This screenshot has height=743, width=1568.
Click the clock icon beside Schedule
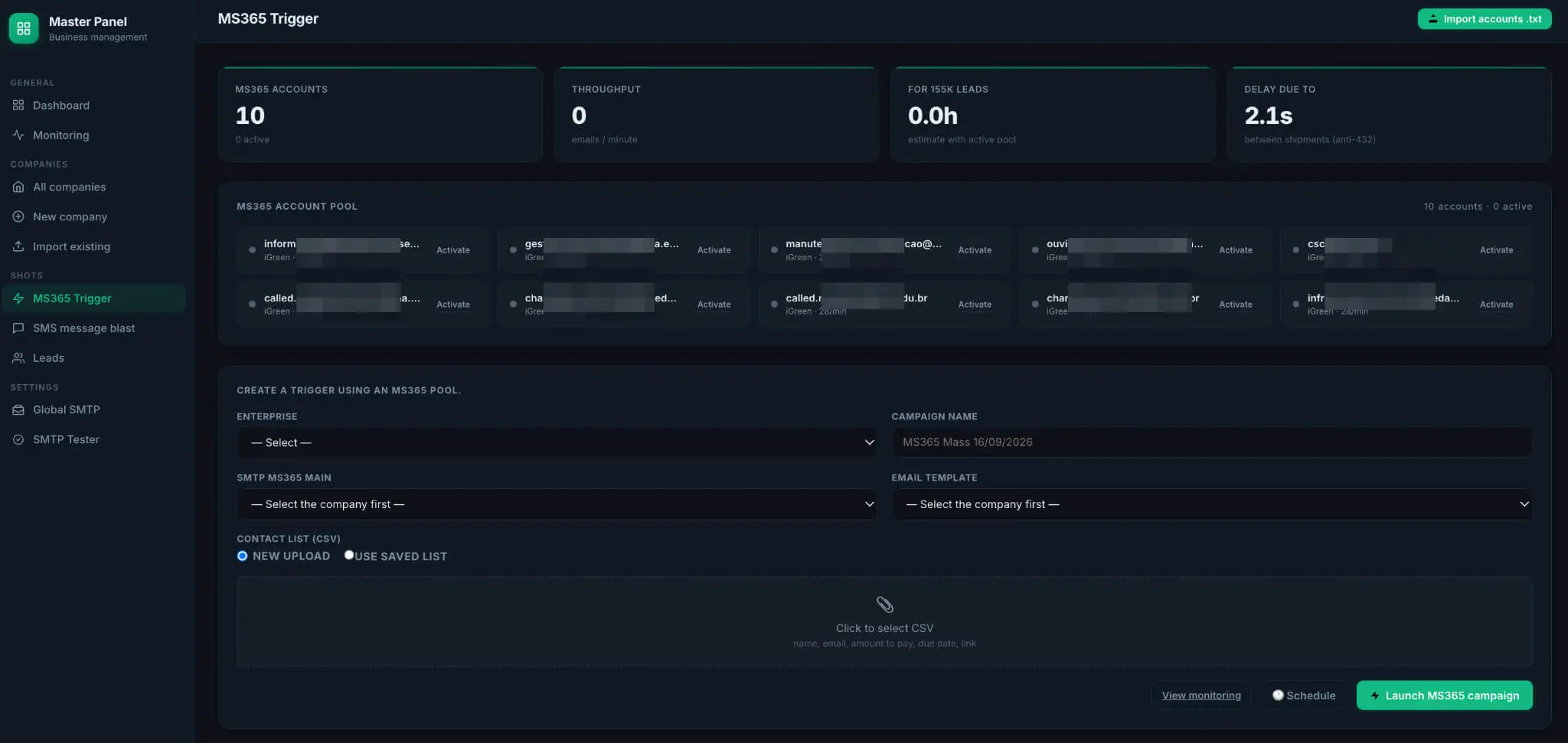pyautogui.click(x=1278, y=696)
